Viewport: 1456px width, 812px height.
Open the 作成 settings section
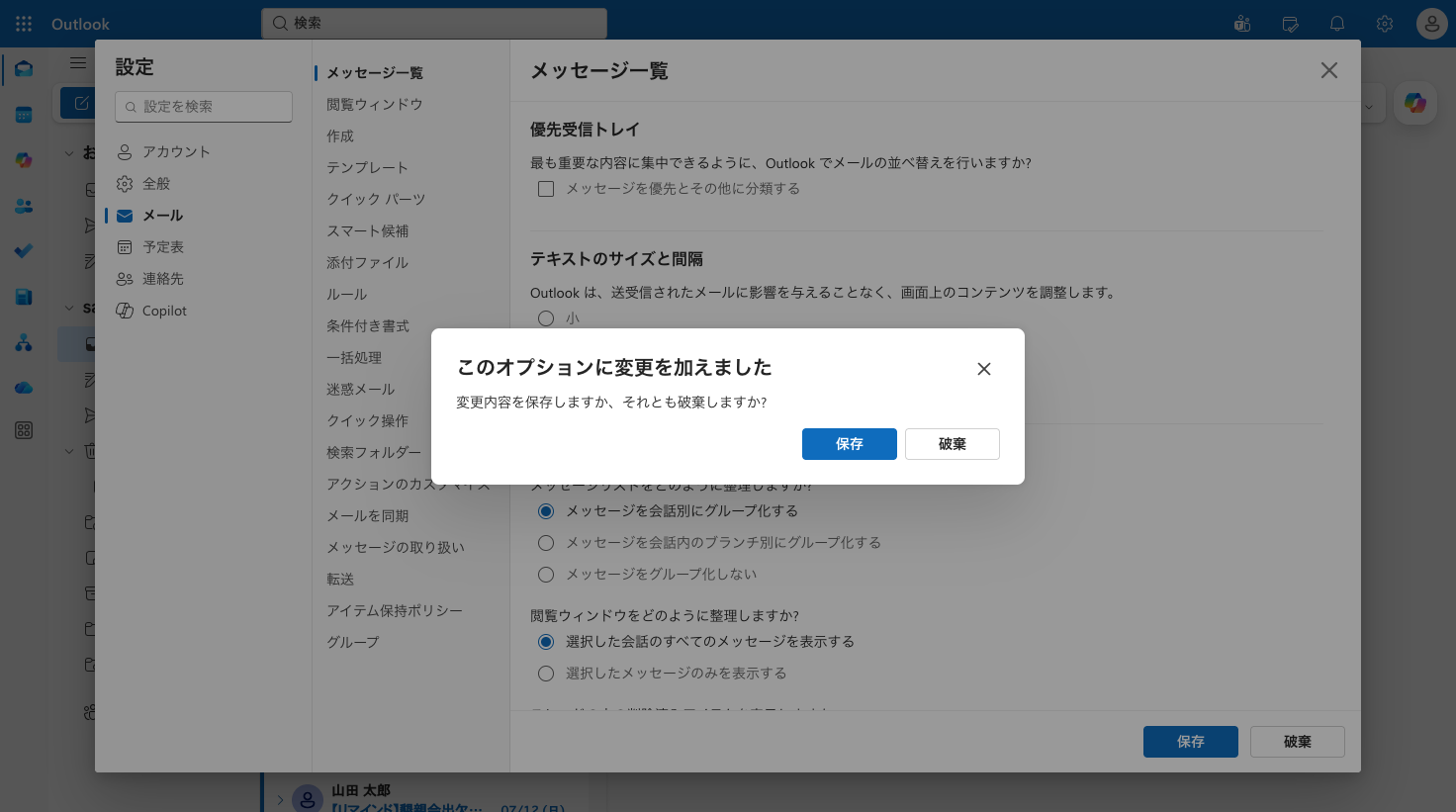[340, 136]
